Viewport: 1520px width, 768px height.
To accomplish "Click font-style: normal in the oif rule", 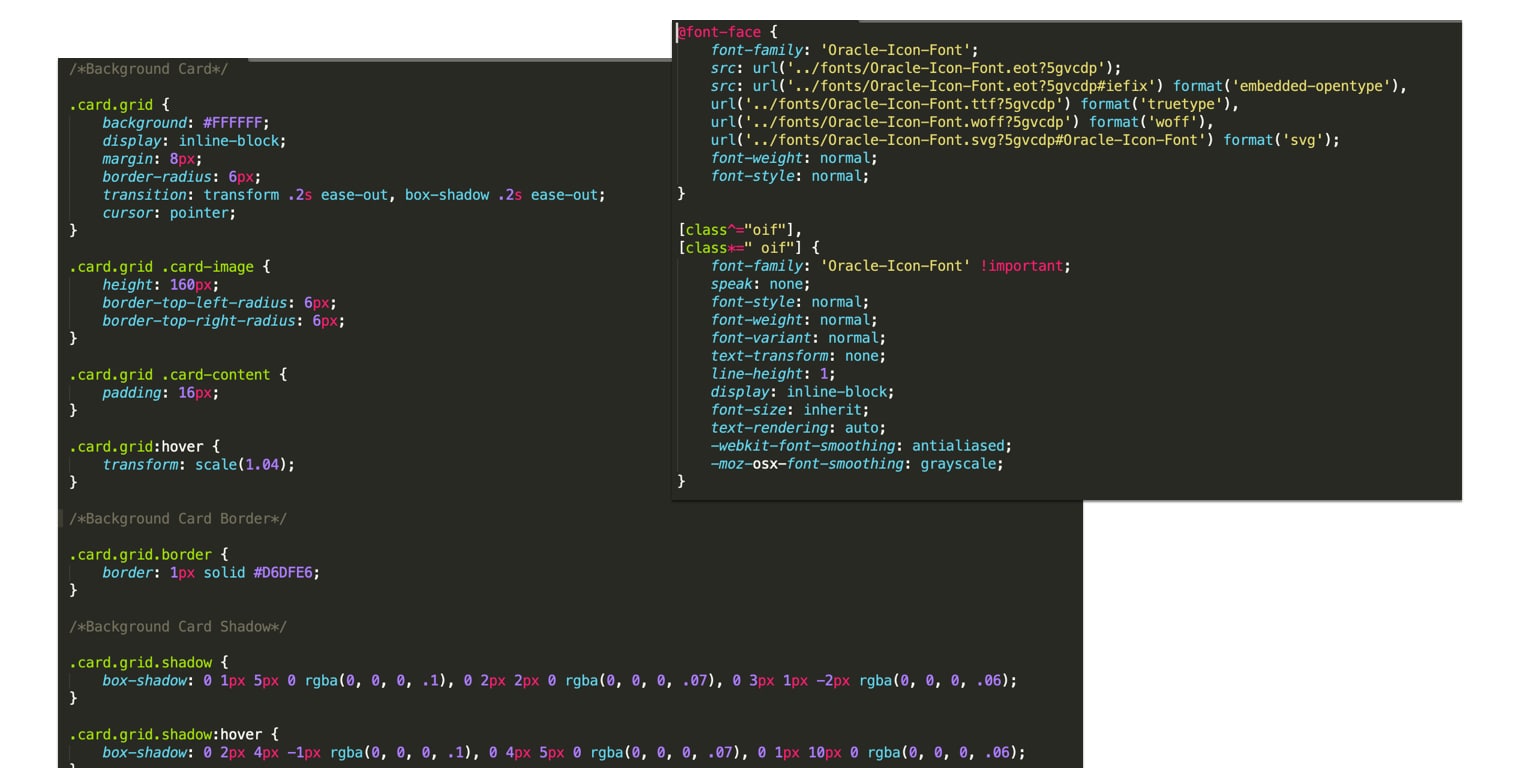I will [790, 303].
